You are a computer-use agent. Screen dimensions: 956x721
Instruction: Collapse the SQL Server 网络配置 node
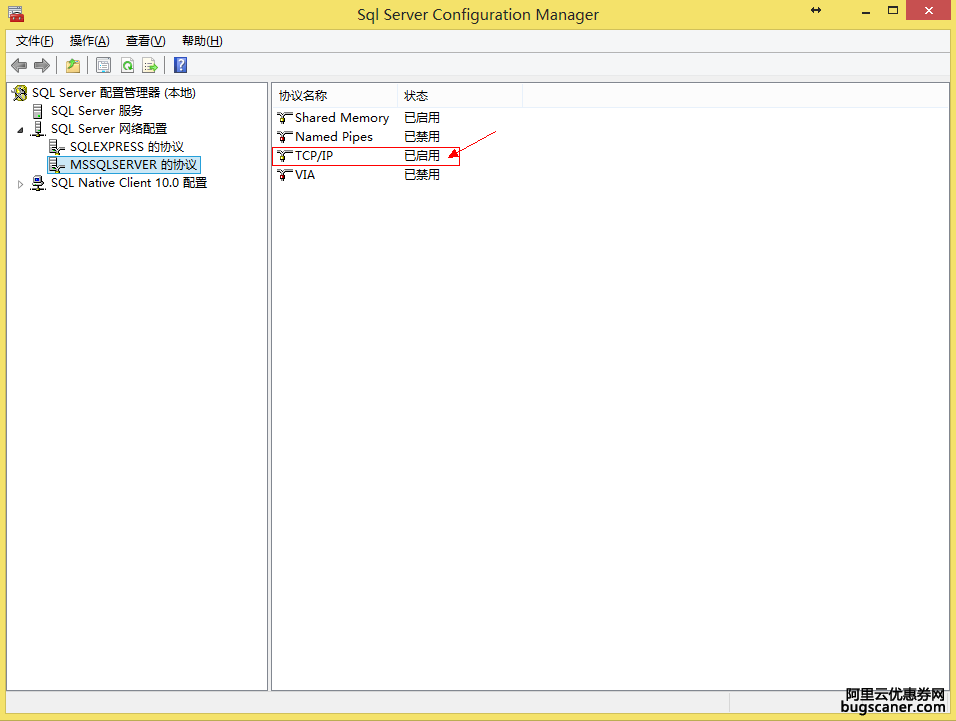[x=20, y=129]
